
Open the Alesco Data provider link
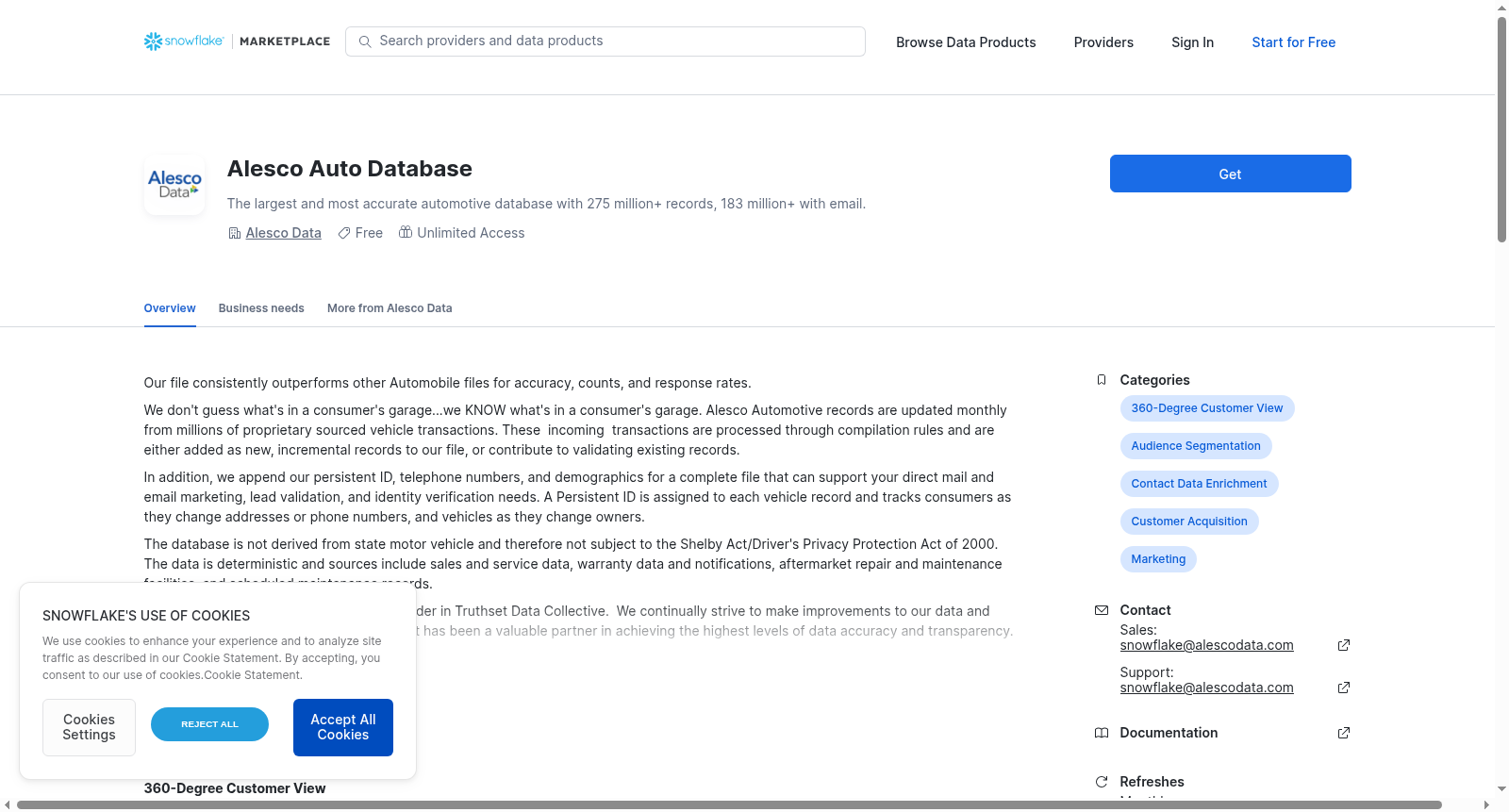(x=283, y=233)
